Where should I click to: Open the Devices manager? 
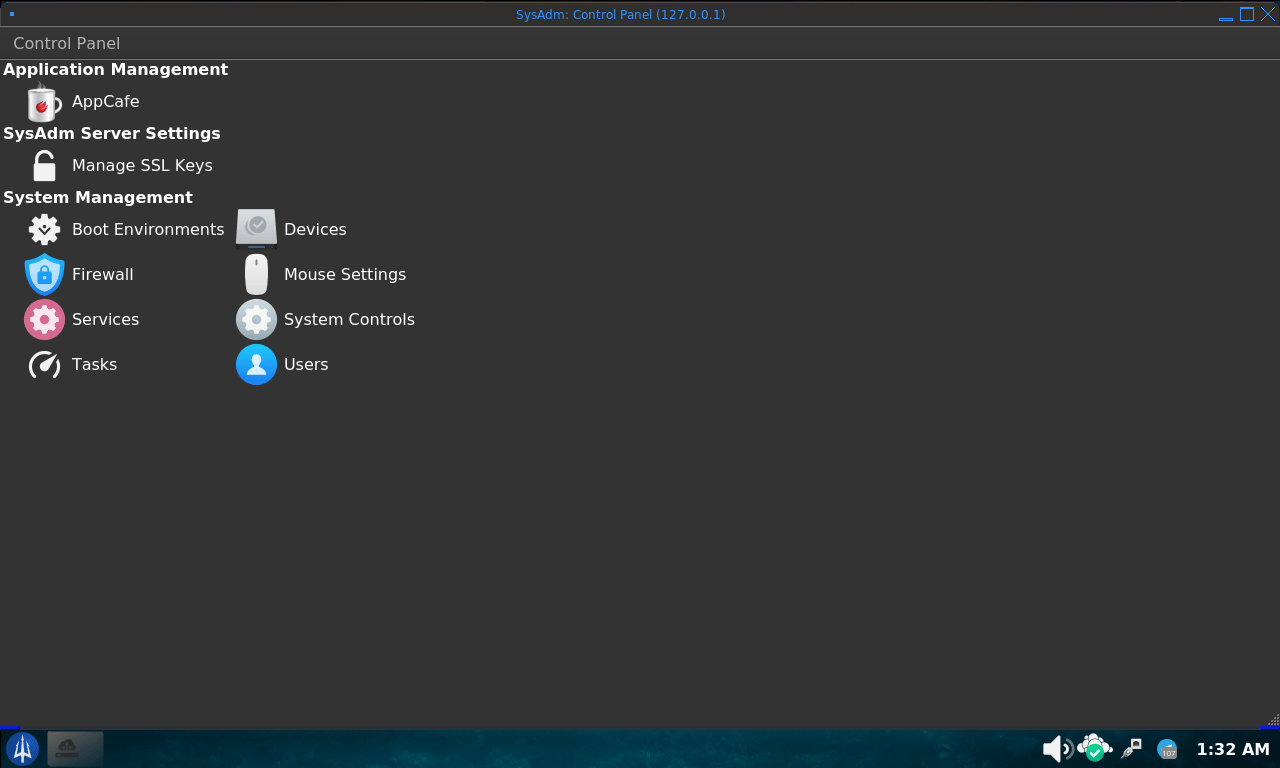click(x=292, y=230)
